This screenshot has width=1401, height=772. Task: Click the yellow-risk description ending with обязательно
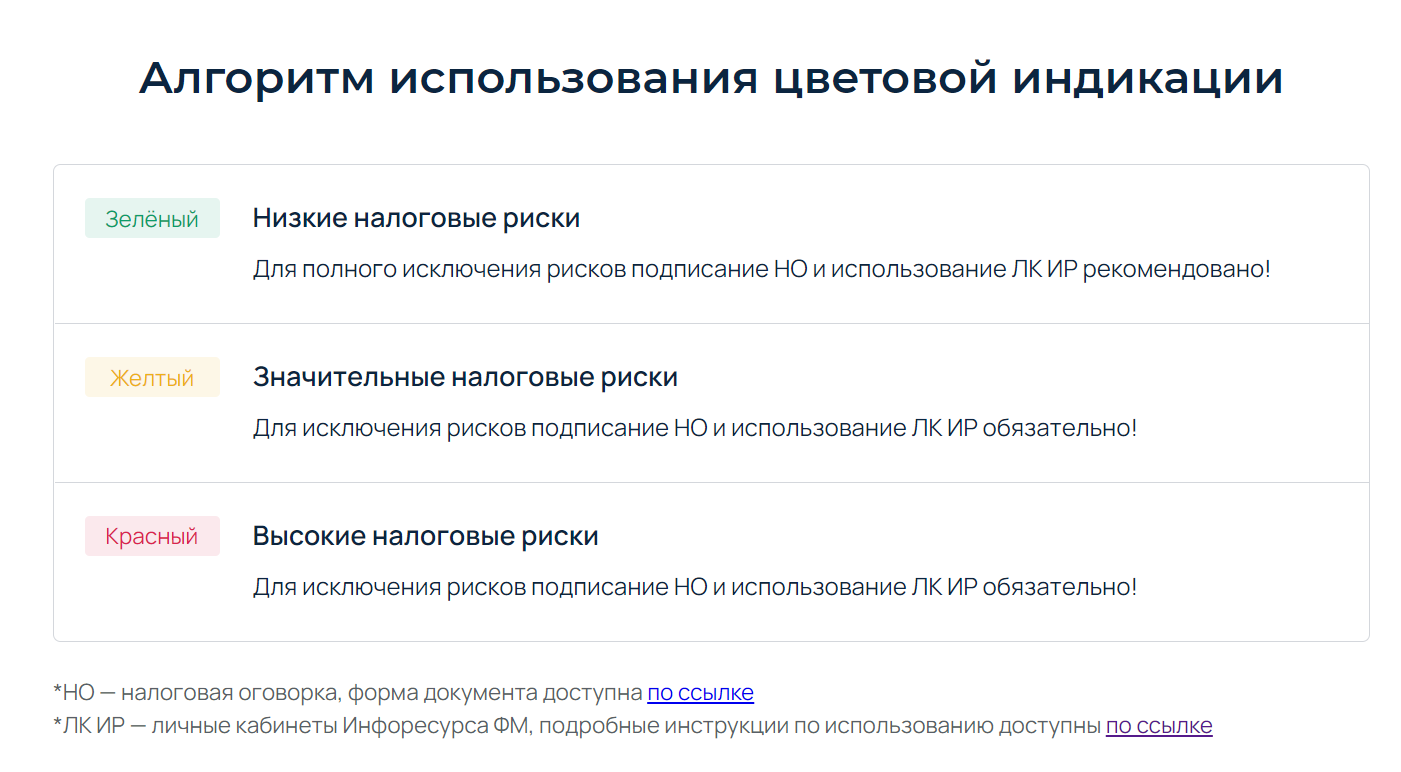pyautogui.click(x=695, y=428)
